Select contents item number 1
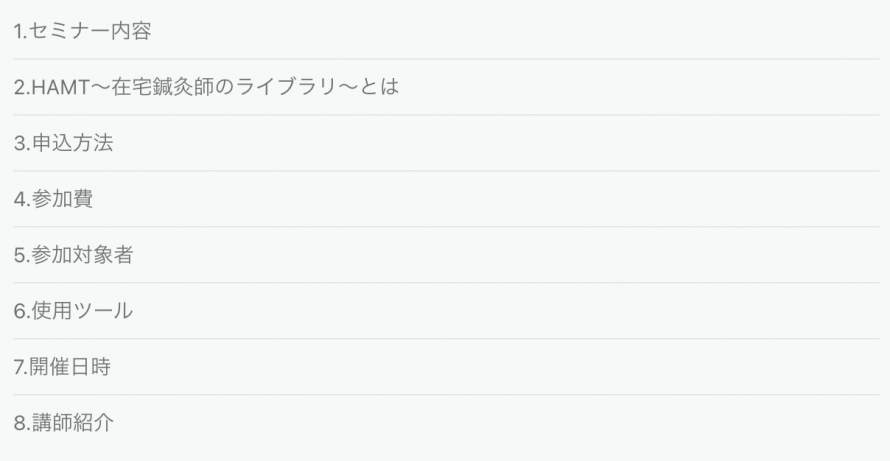This screenshot has height=461, width=890. 82,31
